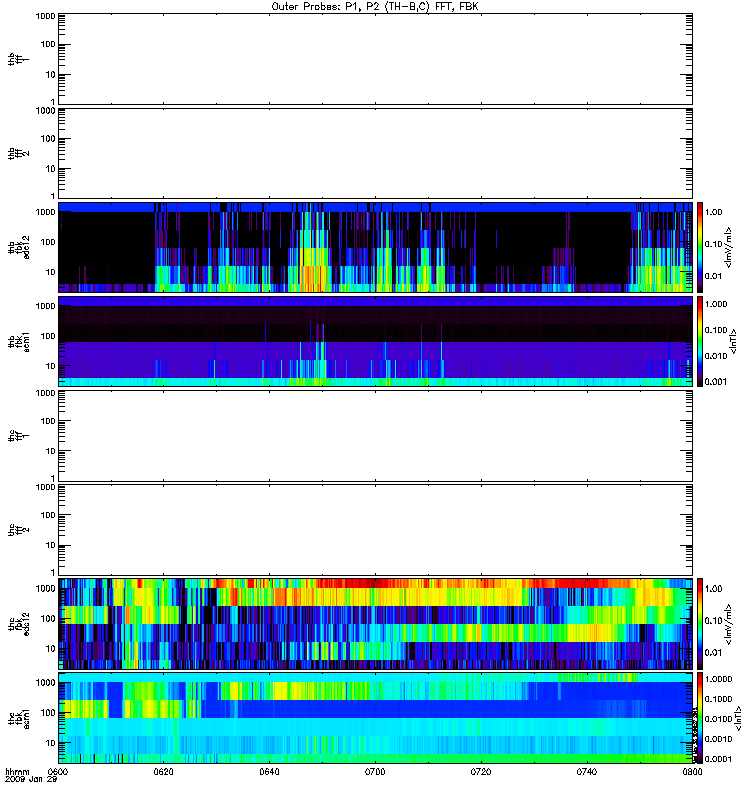Screen dimensions: 750x800
Task: Click the '2009 Jan 29' date label
Action: 31,779
